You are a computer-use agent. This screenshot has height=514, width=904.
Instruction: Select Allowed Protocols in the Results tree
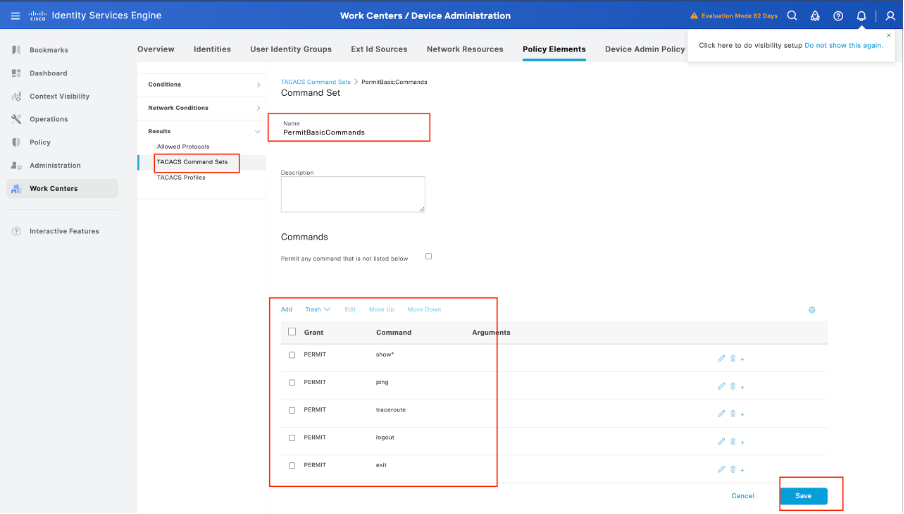click(183, 146)
